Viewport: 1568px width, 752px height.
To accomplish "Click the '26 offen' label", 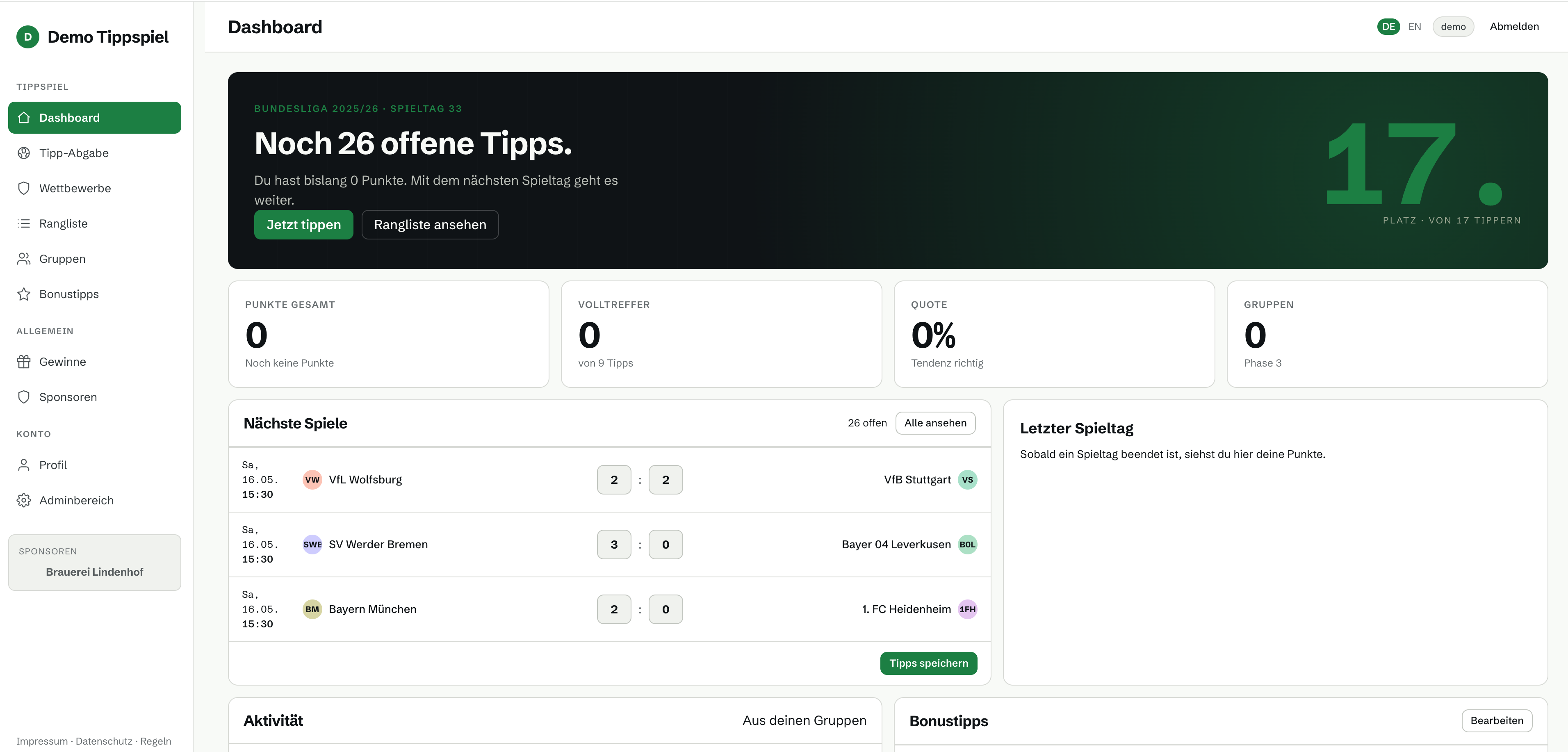I will [867, 423].
